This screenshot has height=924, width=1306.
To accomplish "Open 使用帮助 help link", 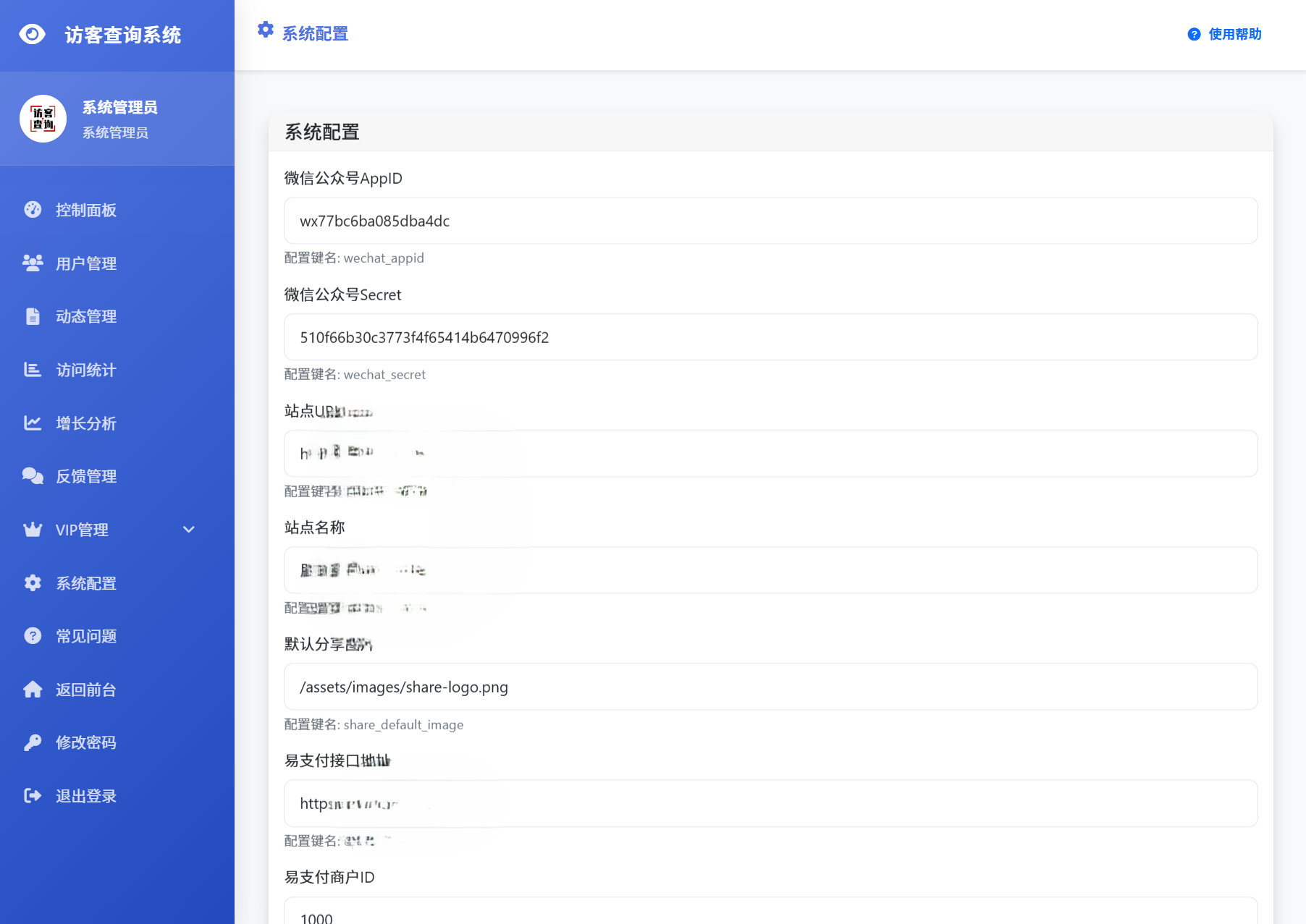I will coord(1225,34).
